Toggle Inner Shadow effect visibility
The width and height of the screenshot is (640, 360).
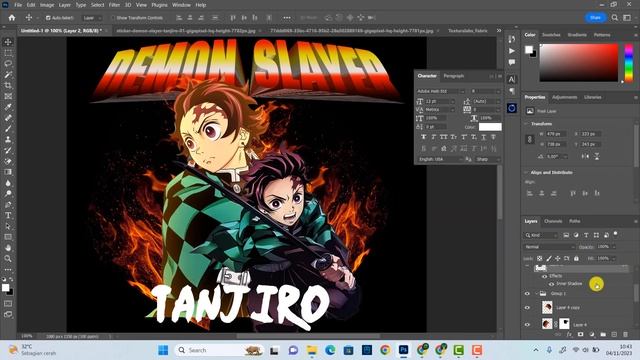[551, 284]
